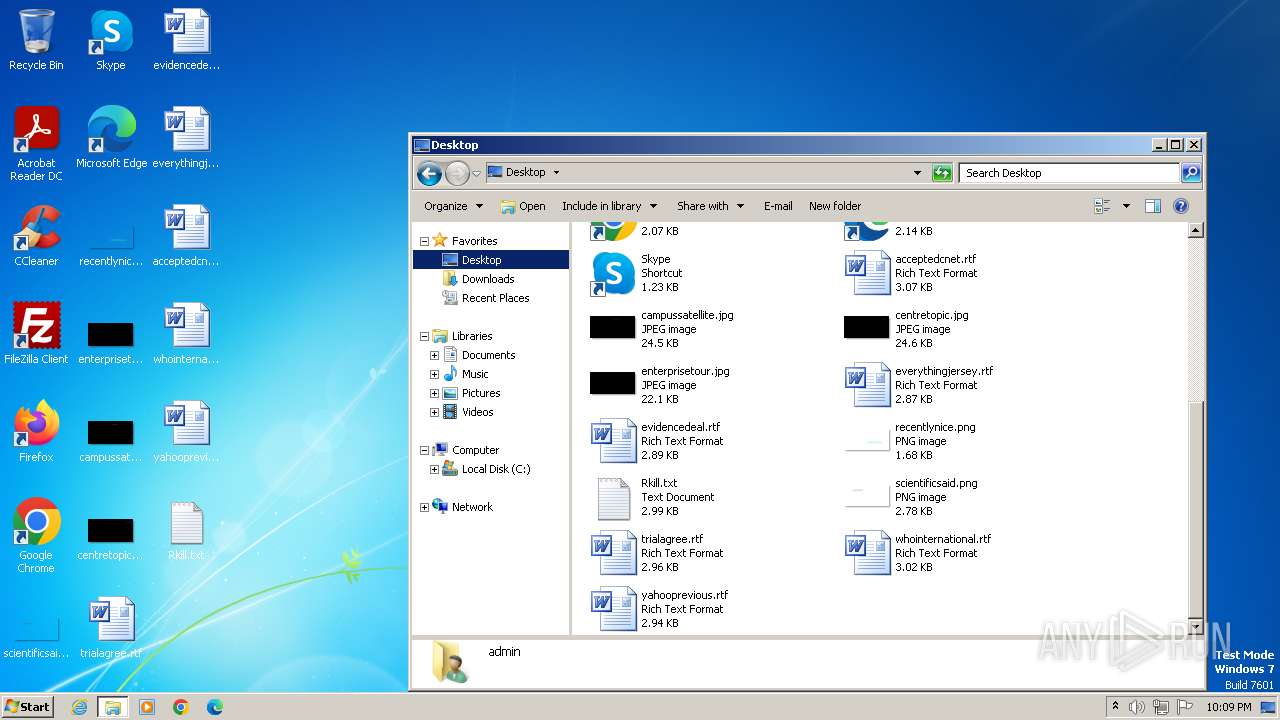Select acceptedcnet.rtf file in Explorer
This screenshot has height=720, width=1280.
tap(912, 273)
